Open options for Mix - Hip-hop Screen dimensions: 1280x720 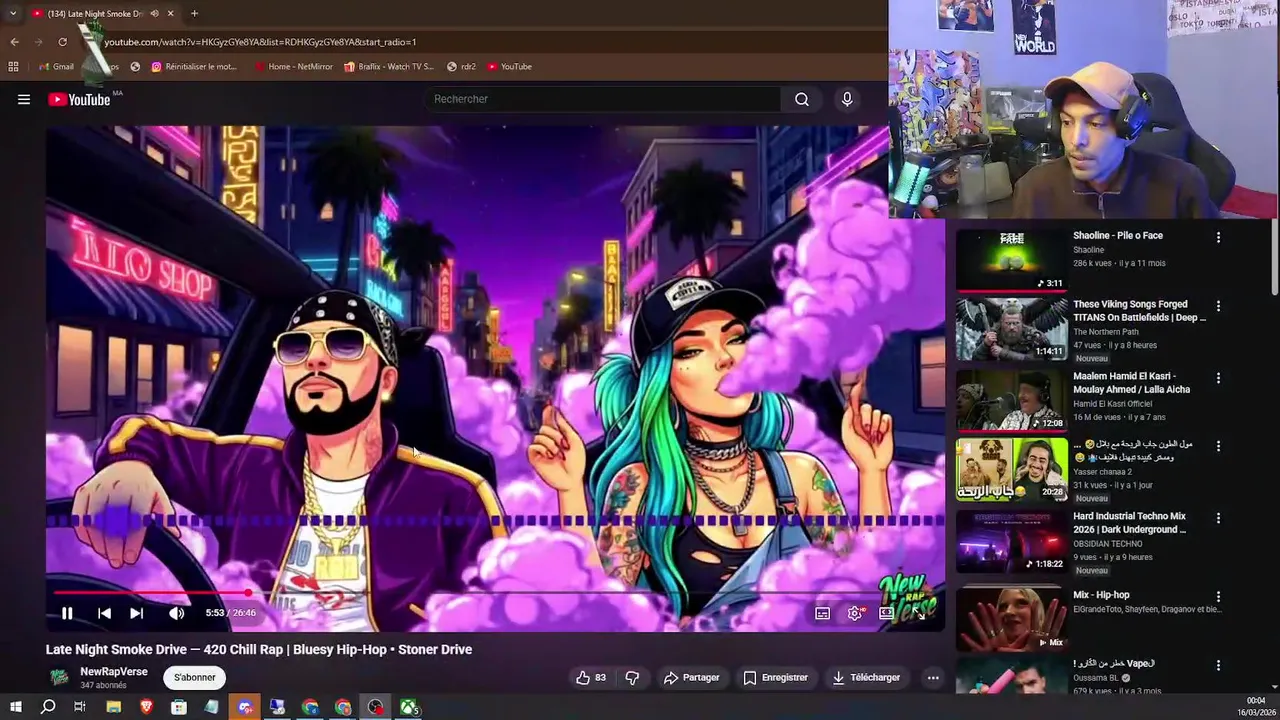point(1218,596)
